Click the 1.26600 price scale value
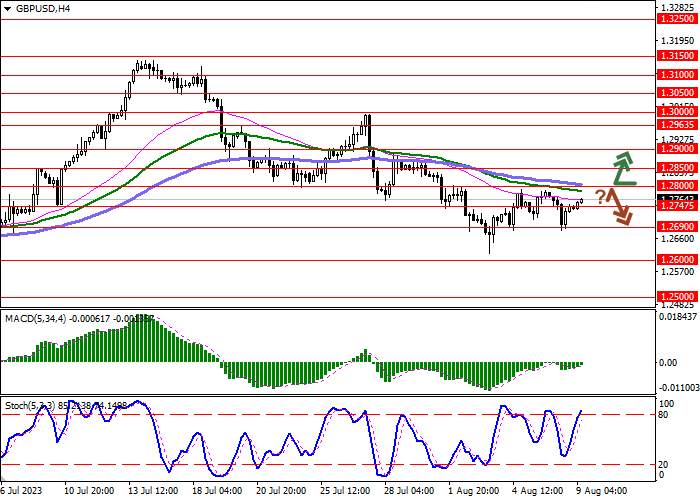 (x=678, y=239)
